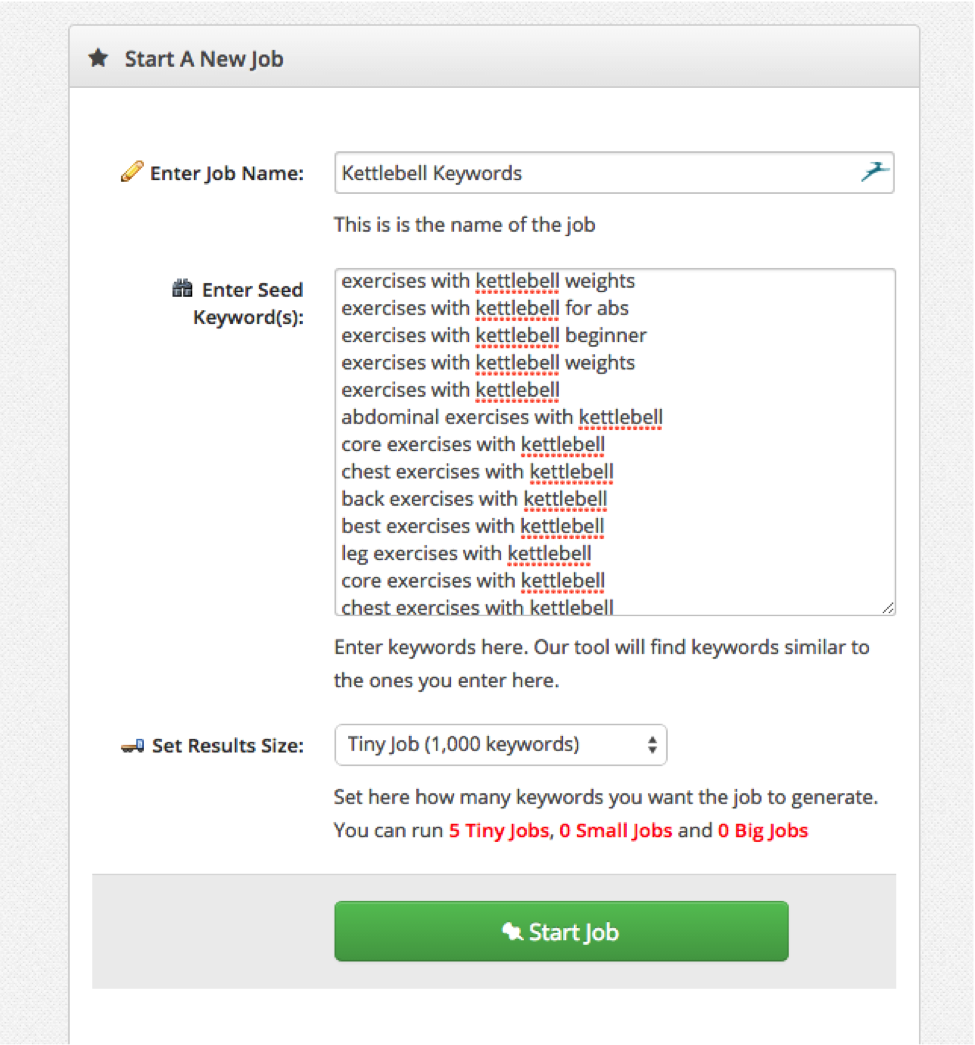Place cursor on the 'leg exercises with kettlebell' line
Image resolution: width=975 pixels, height=1045 pixels.
pyautogui.click(x=466, y=553)
